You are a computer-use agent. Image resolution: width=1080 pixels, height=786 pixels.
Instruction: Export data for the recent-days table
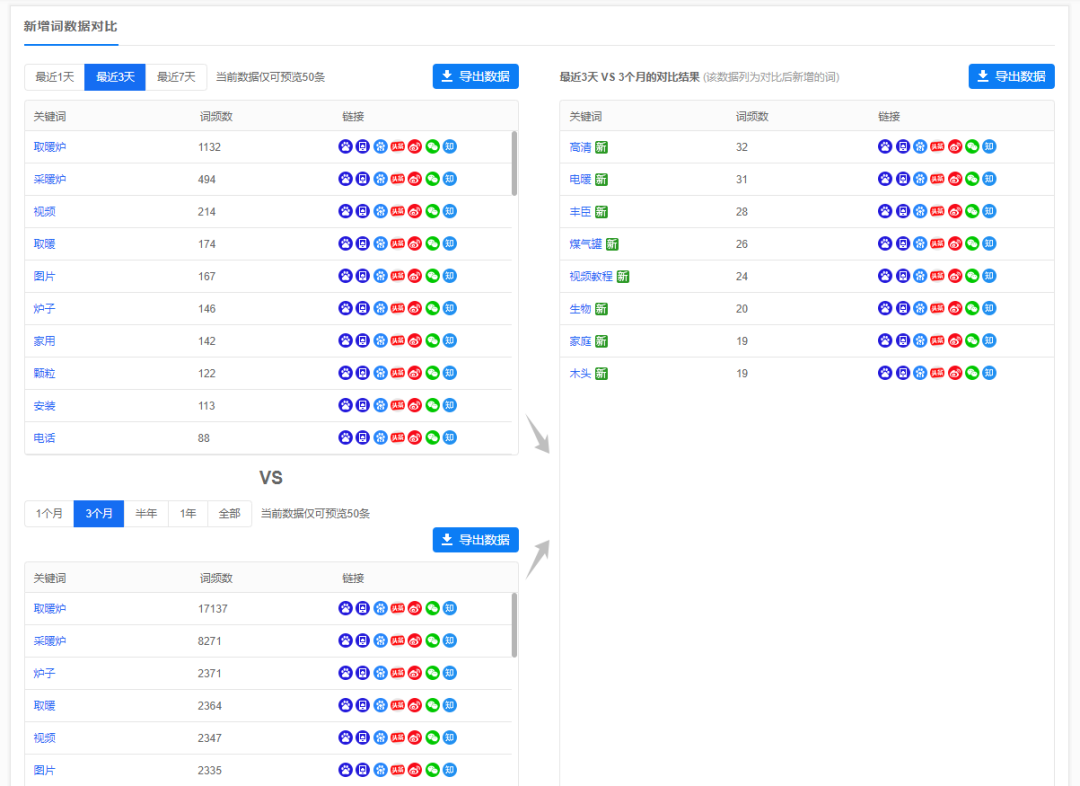coord(475,76)
